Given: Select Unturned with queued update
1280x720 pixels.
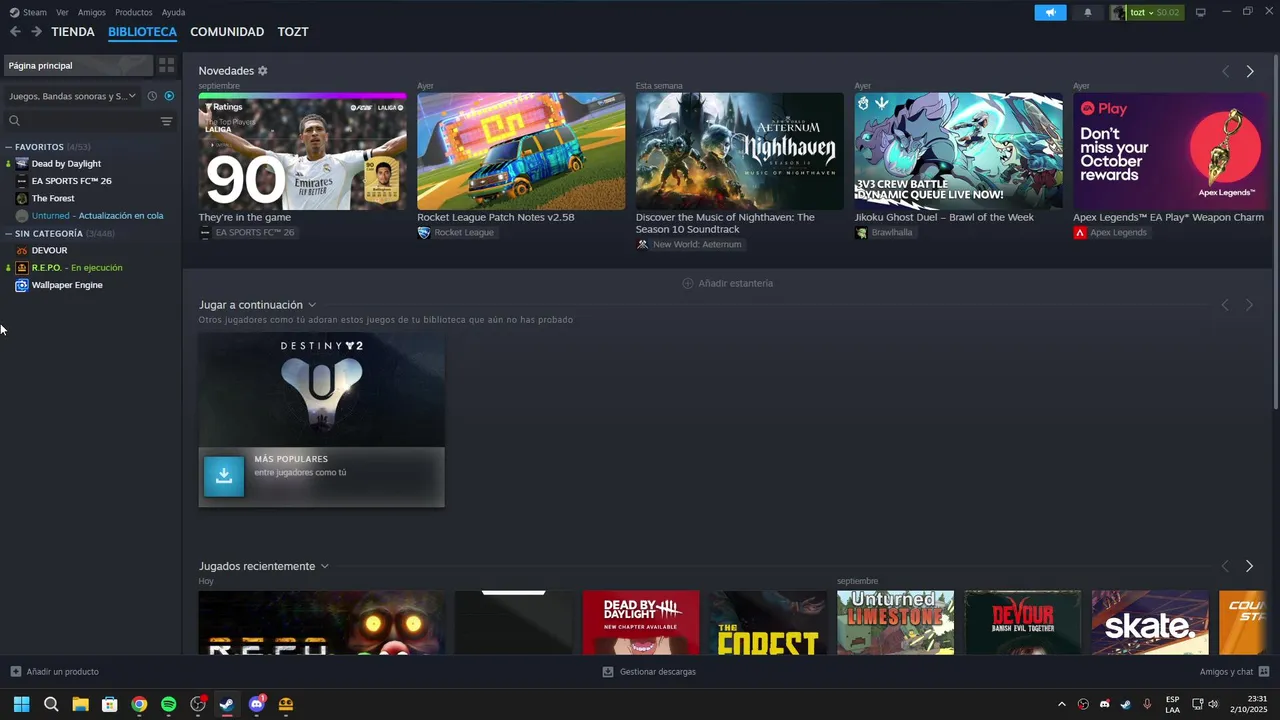Looking at the screenshot, I should 97,216.
